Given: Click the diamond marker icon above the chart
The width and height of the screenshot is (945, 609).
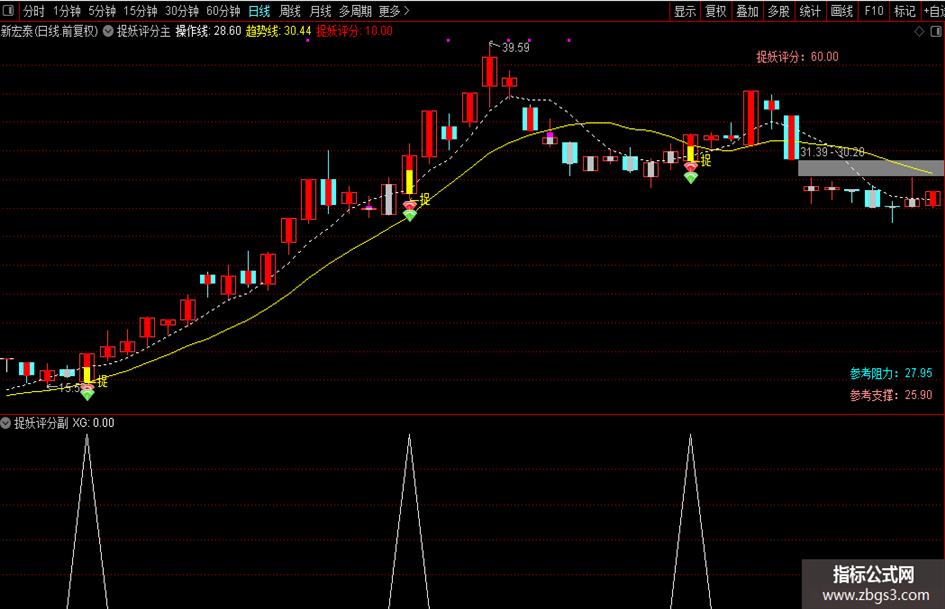Looking at the screenshot, I should click(919, 31).
